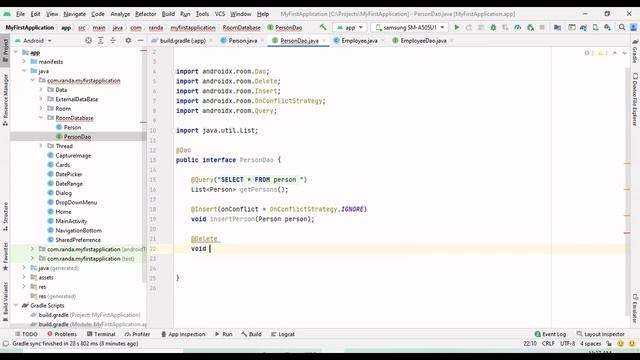Open the VCS menu
This screenshot has width=640, height=360.
pos(220,14)
